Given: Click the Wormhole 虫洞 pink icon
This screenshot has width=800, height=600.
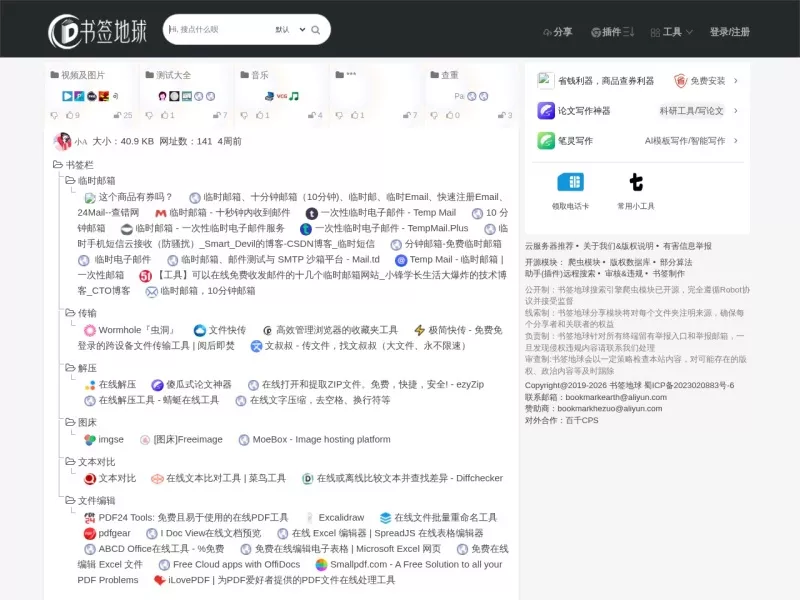Looking at the screenshot, I should [x=90, y=331].
